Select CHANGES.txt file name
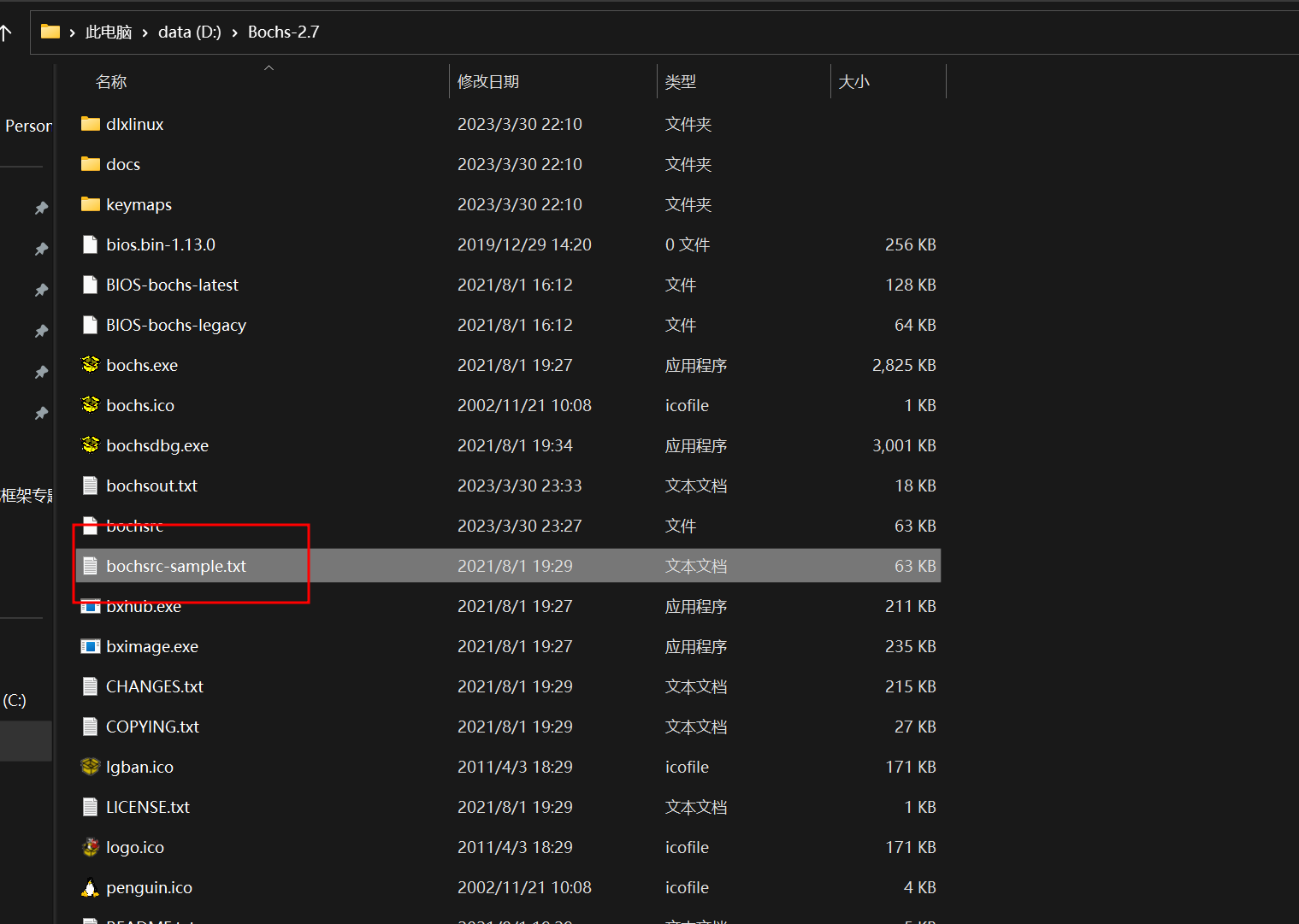 coord(155,686)
